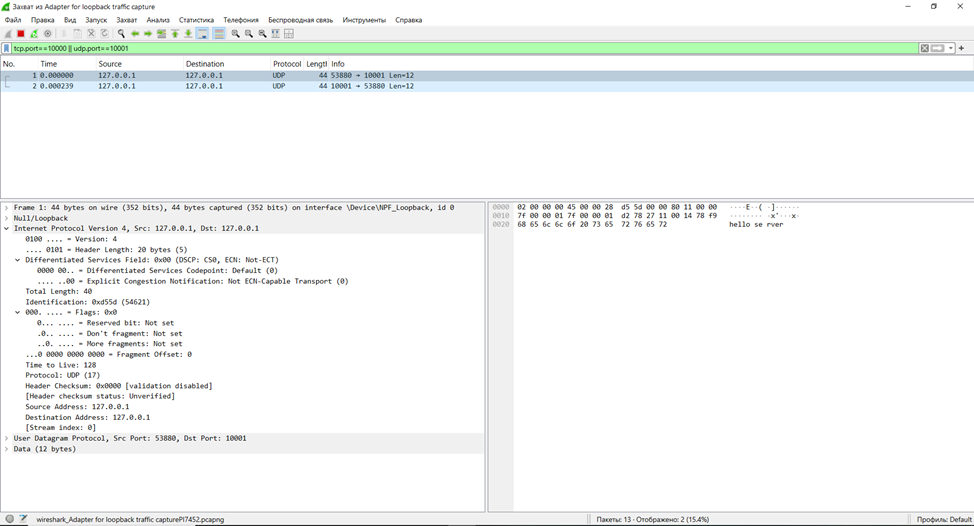Zoom in on packet text

[x=236, y=34]
